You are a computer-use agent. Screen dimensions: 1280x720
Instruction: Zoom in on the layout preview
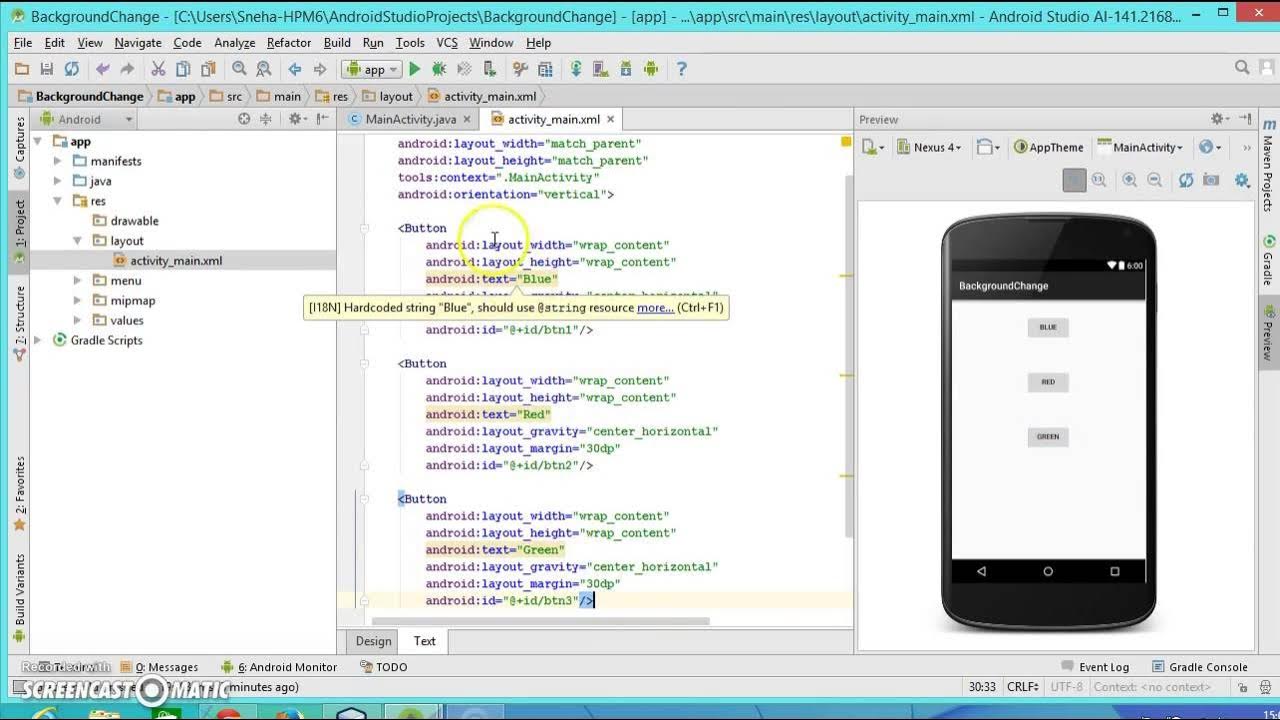[x=1130, y=180]
